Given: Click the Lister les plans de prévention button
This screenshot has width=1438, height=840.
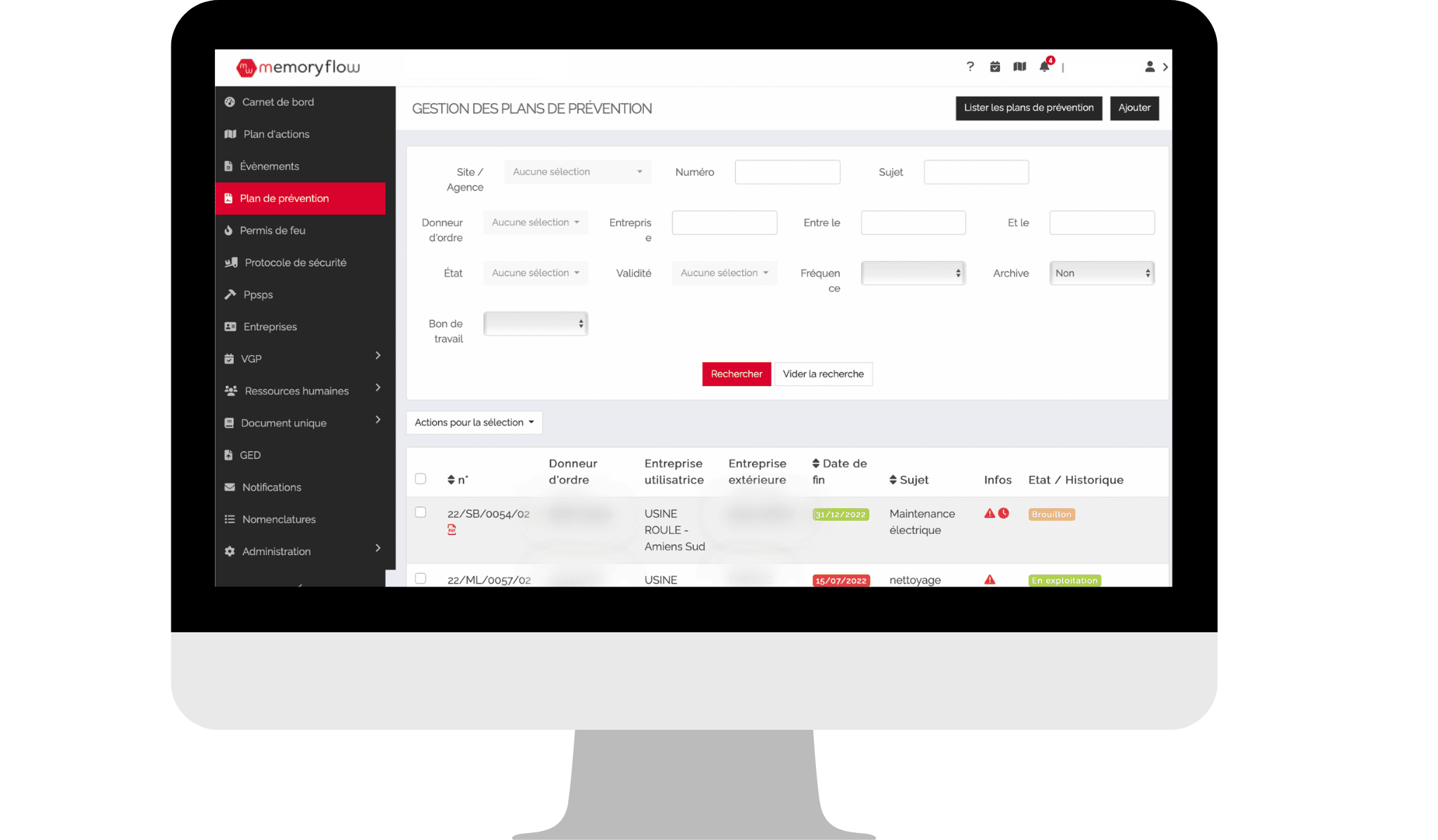Looking at the screenshot, I should (1028, 108).
